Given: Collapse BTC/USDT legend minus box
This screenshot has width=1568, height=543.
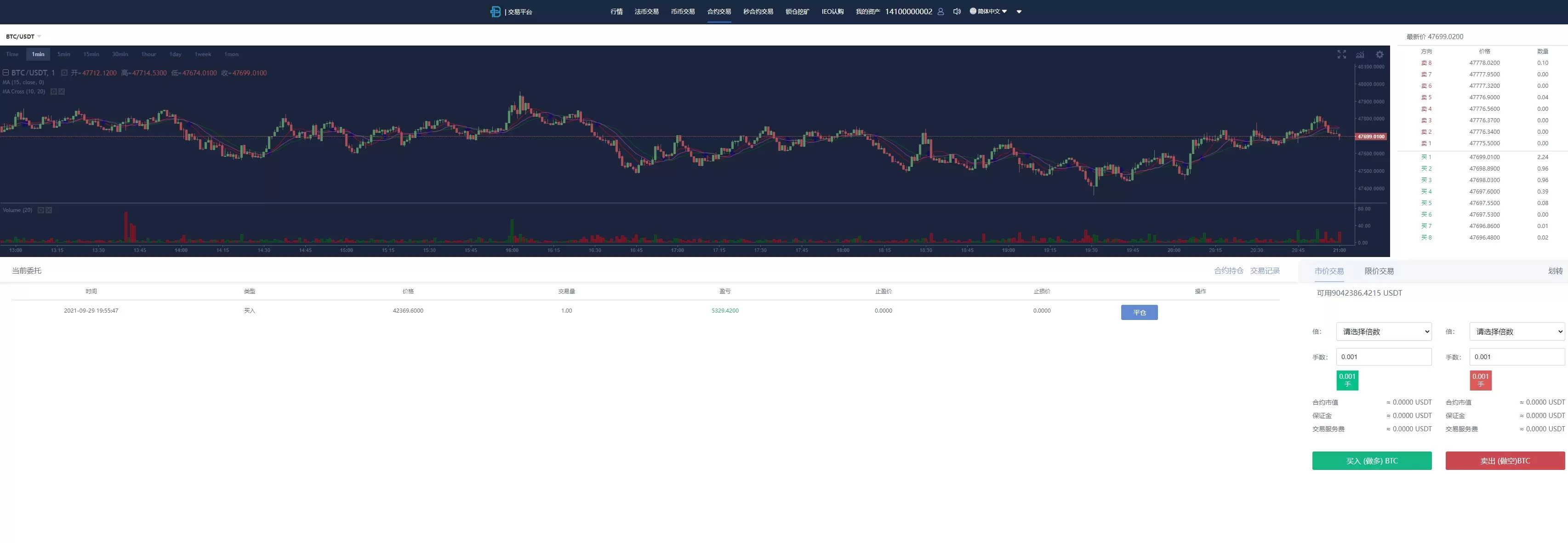Looking at the screenshot, I should tap(6, 73).
